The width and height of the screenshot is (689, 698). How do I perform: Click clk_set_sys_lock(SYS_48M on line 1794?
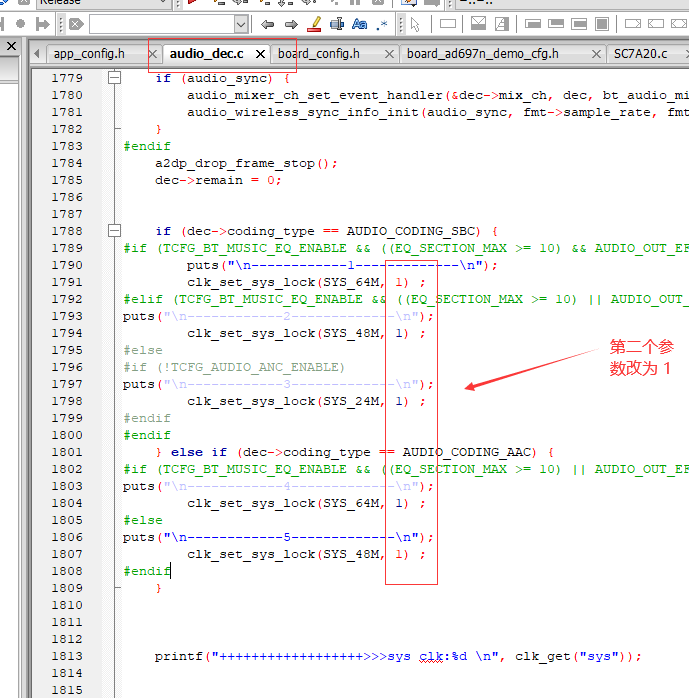285,333
